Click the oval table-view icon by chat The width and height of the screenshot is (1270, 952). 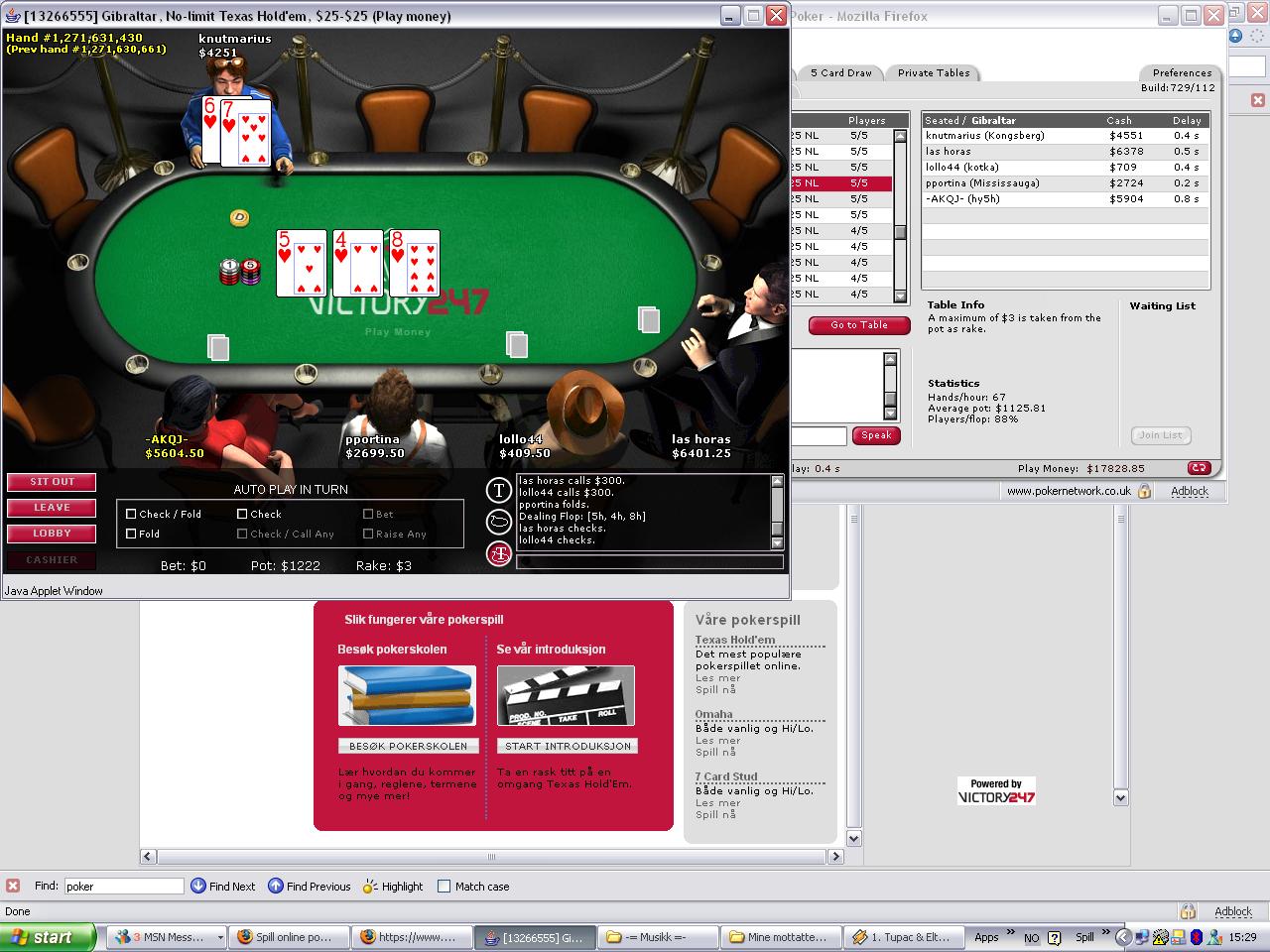(498, 522)
